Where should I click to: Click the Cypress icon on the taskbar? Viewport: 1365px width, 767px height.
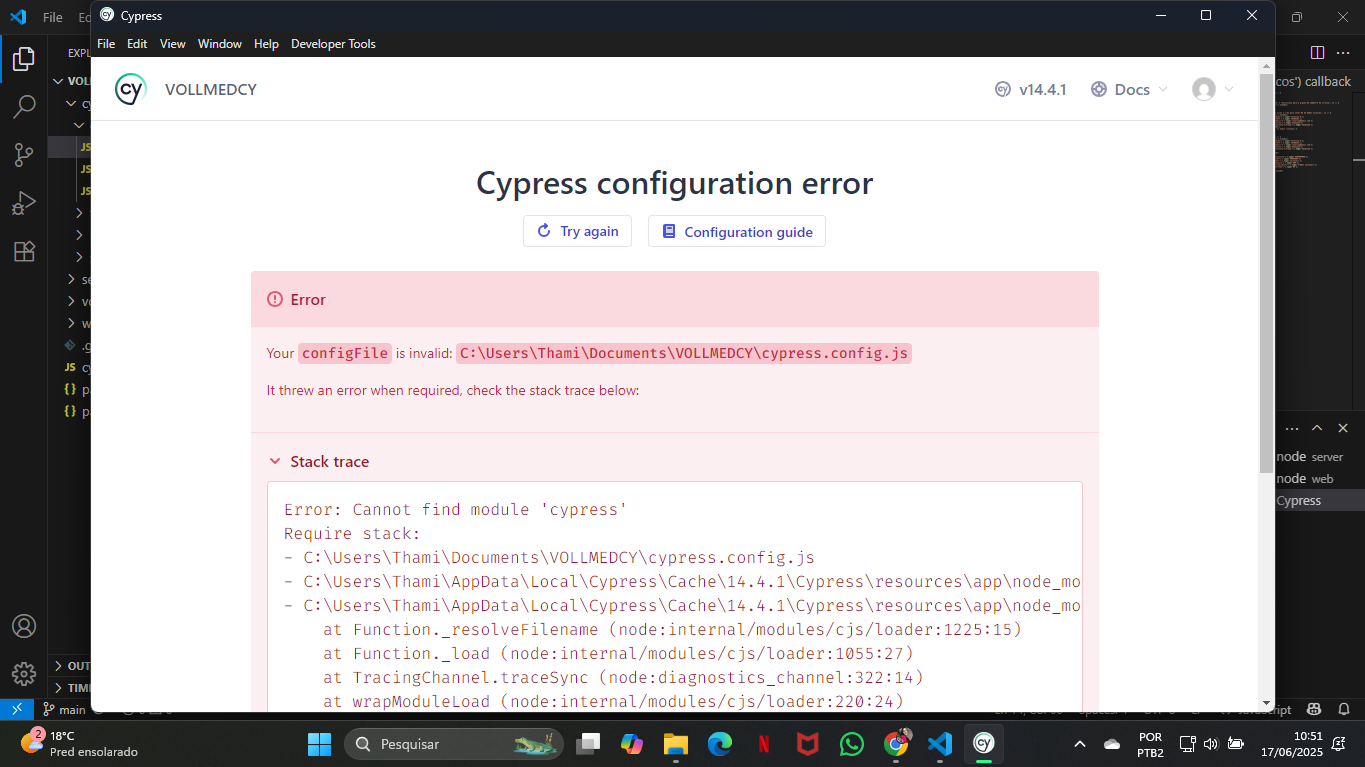tap(984, 744)
